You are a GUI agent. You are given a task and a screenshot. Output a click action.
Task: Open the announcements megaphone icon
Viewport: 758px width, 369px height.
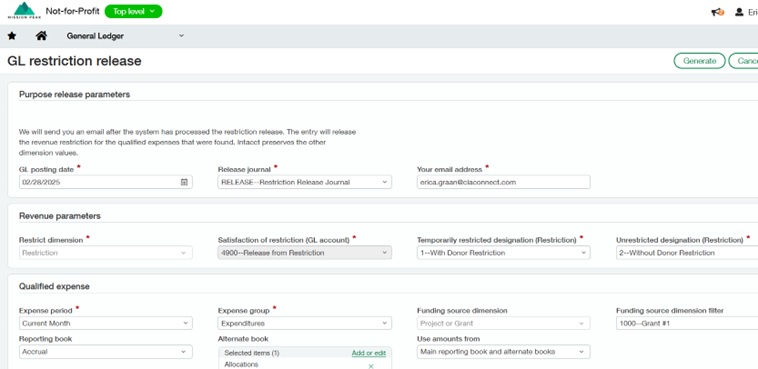[717, 12]
